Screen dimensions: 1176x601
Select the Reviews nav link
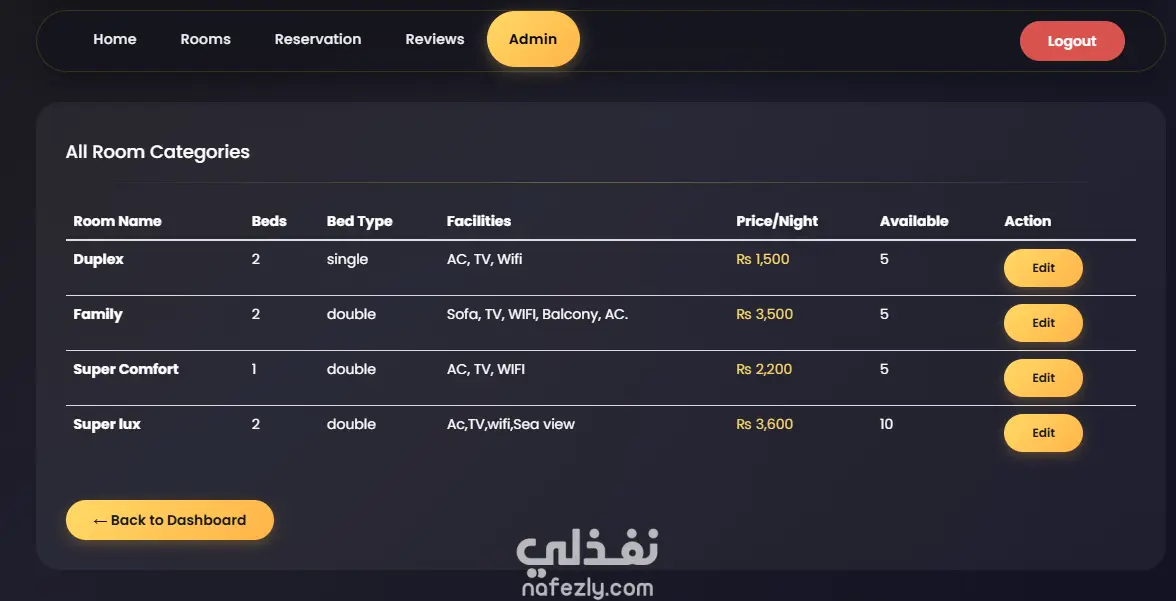[x=435, y=39]
